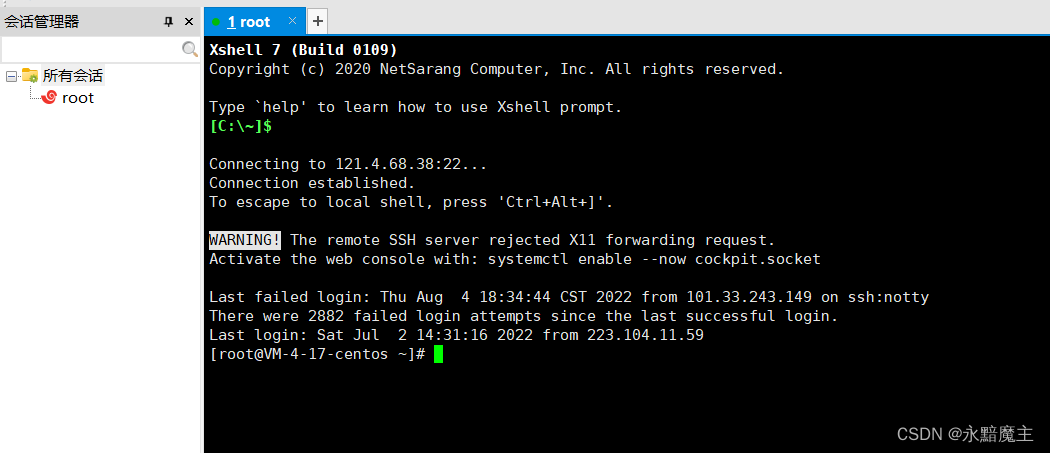Click the green [C:\~]$ local prompt
Image resolution: width=1050 pixels, height=453 pixels.
pos(240,126)
